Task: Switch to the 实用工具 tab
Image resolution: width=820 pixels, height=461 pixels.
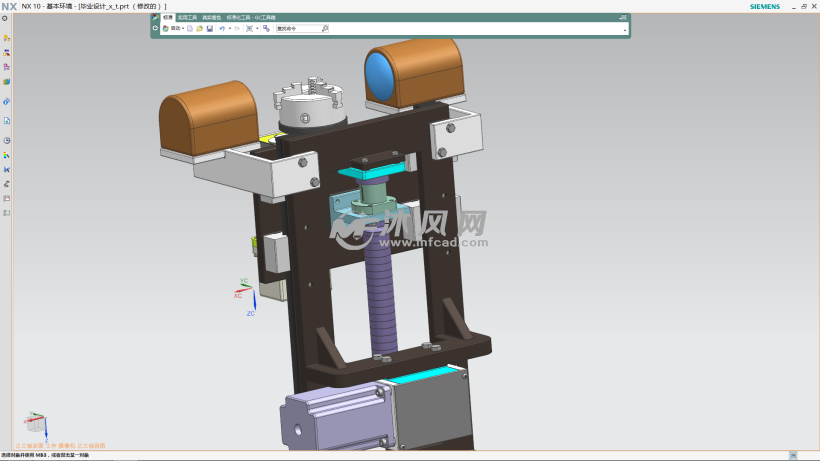Action: pos(187,17)
